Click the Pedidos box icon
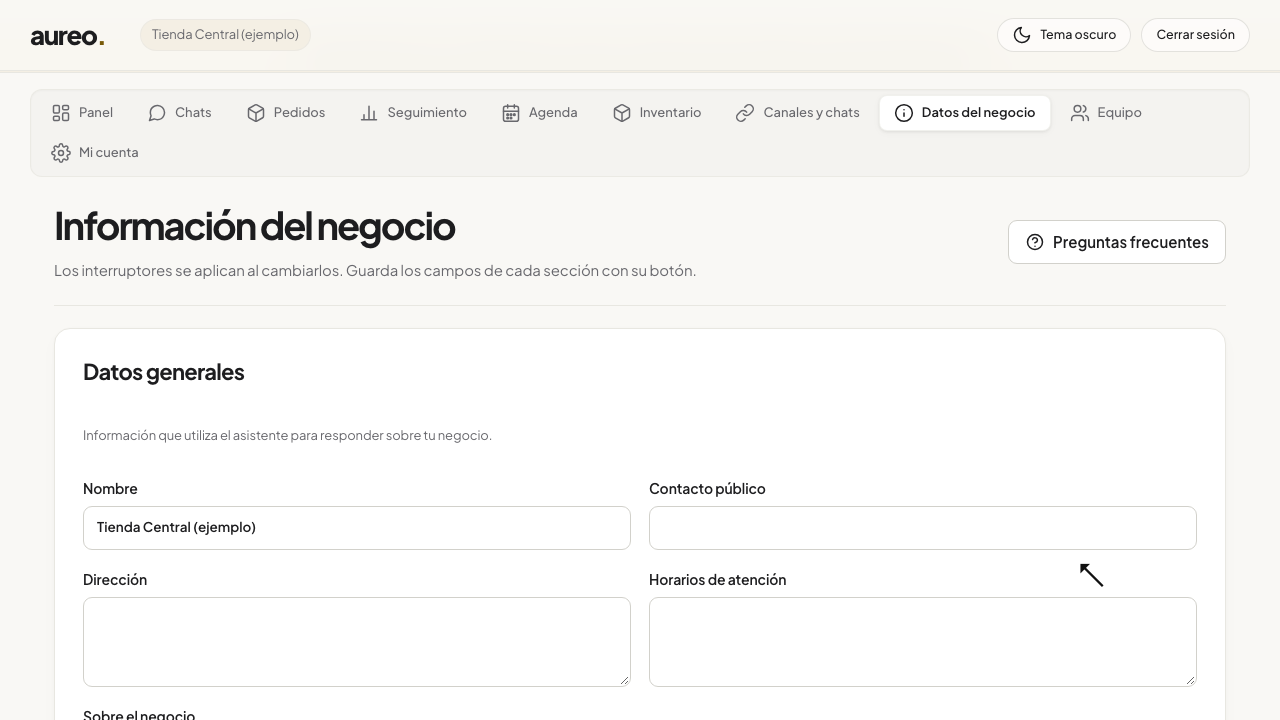Image resolution: width=1280 pixels, height=720 pixels. pyautogui.click(x=256, y=113)
